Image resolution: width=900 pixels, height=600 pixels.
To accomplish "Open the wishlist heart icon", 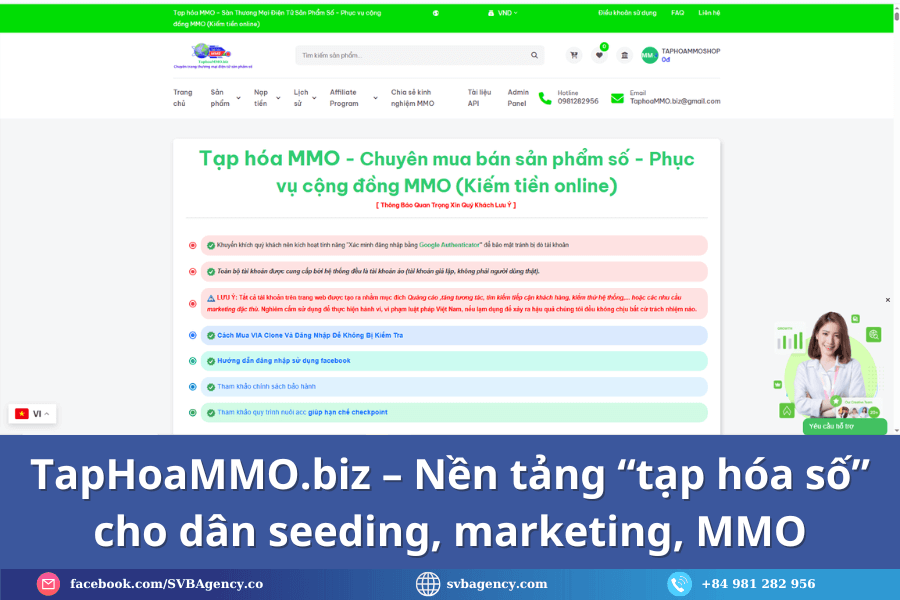I will click(x=600, y=54).
